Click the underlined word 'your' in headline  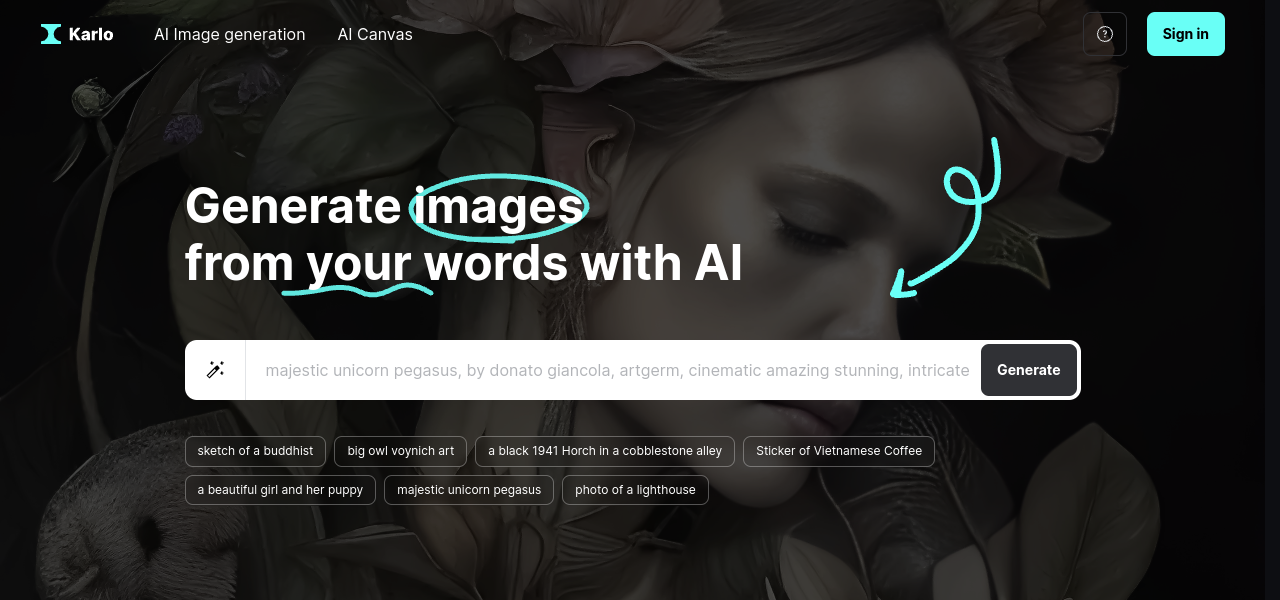(358, 264)
